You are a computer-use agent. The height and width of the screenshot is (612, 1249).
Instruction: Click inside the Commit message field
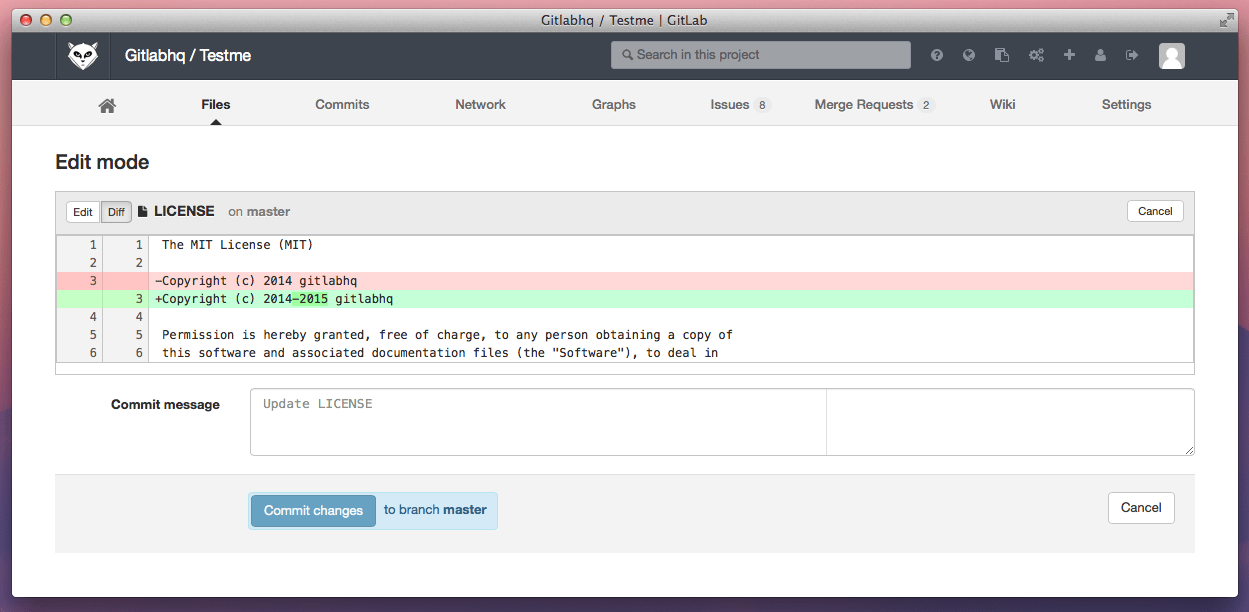click(538, 422)
